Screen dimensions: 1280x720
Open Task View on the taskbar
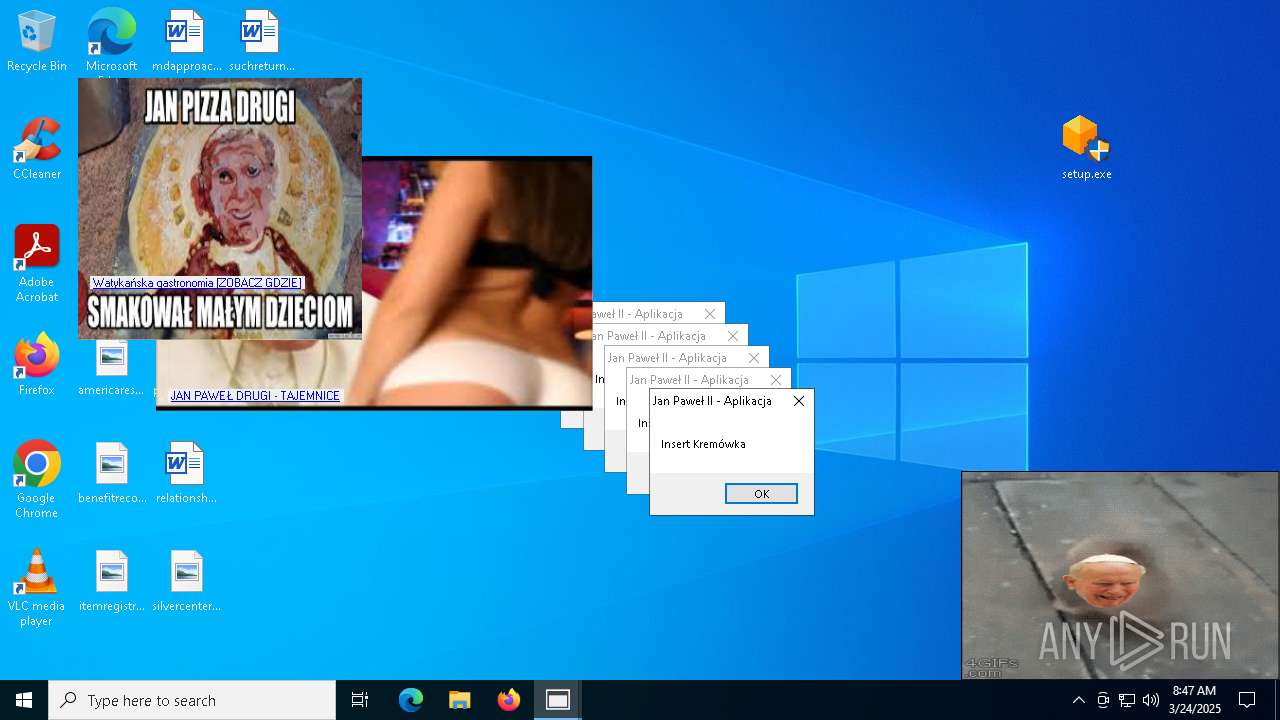(x=360, y=700)
